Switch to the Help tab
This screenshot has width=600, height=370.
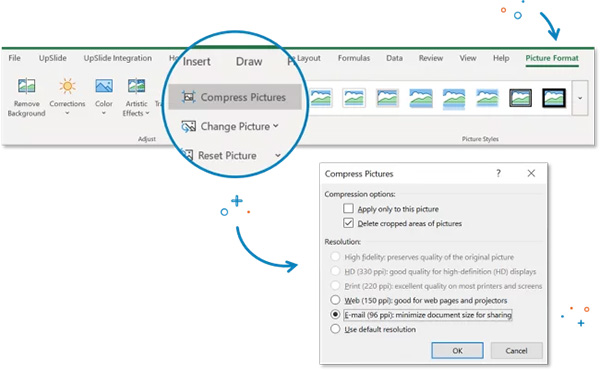point(501,58)
